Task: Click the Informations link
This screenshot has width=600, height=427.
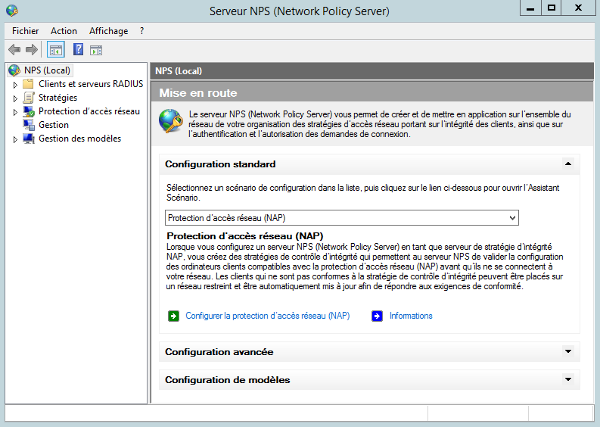Action: coord(410,316)
